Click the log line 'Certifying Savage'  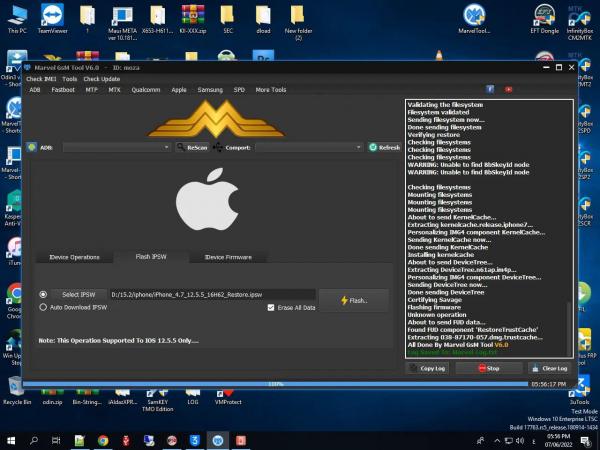(x=434, y=300)
